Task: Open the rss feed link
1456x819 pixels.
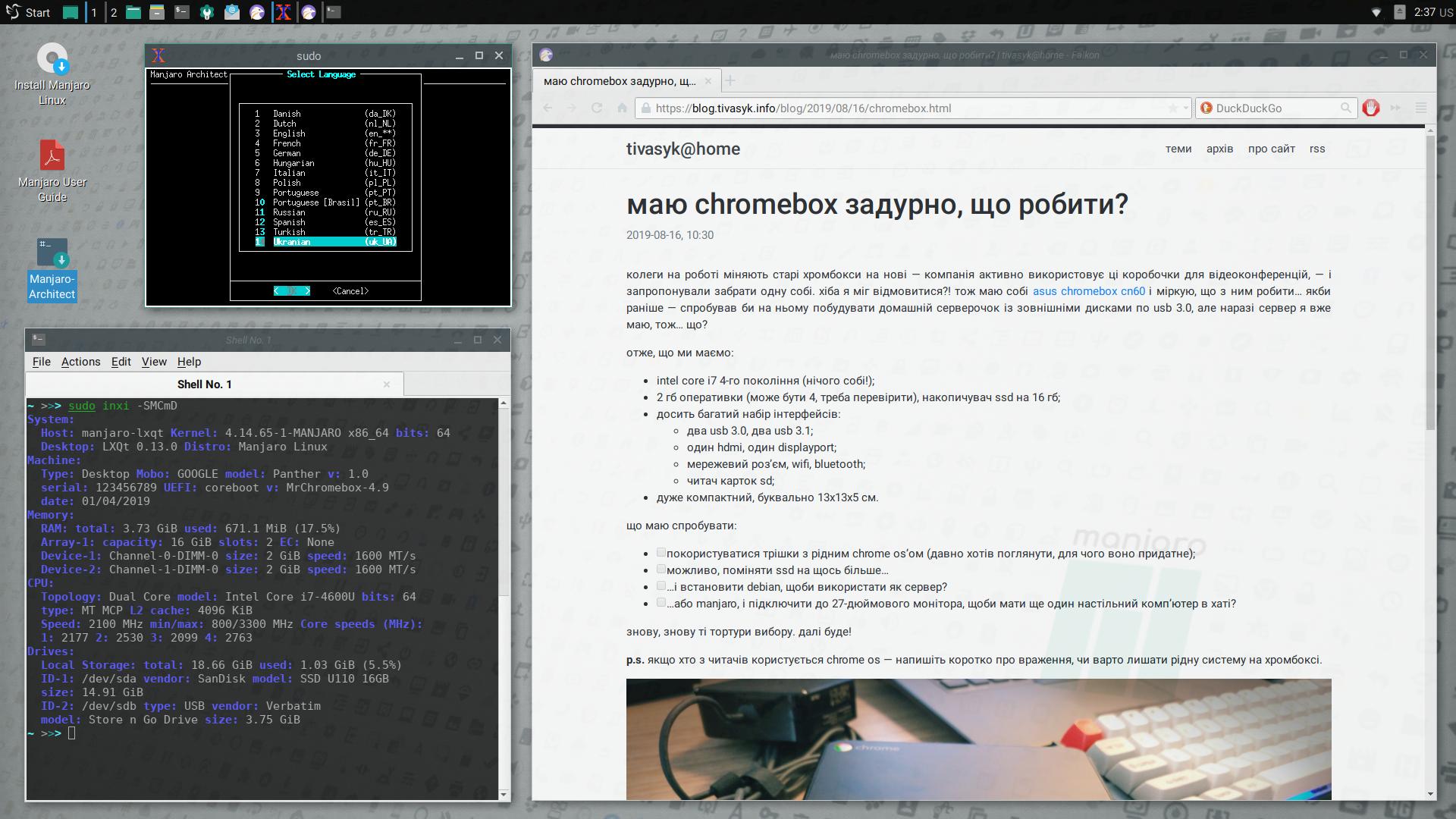Action: click(x=1317, y=149)
